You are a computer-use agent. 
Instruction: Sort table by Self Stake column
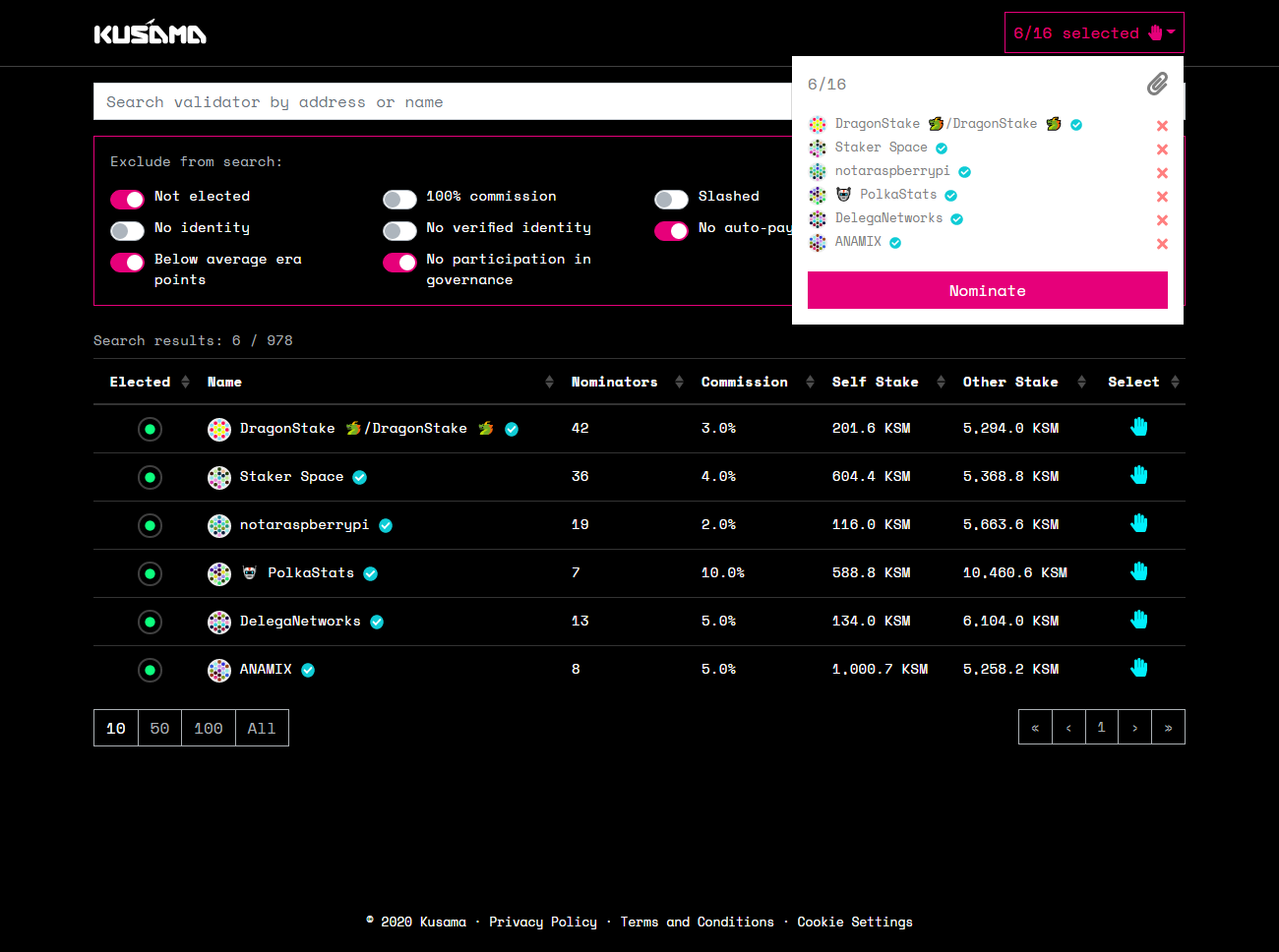pyautogui.click(x=887, y=382)
